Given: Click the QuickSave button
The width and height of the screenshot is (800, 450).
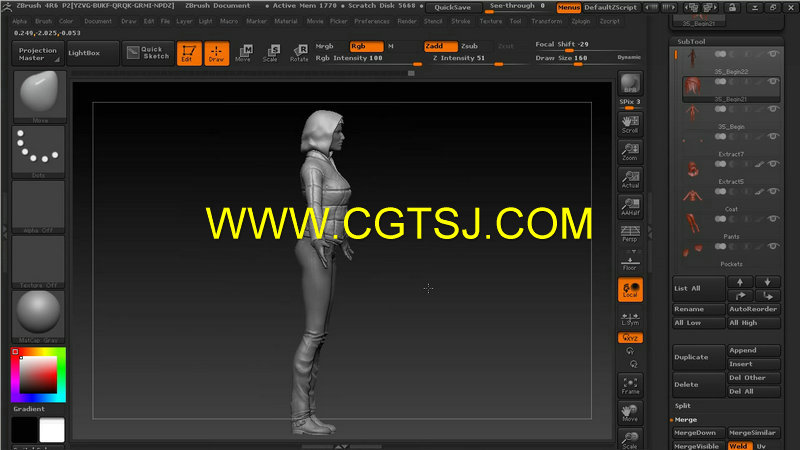Looking at the screenshot, I should tap(453, 8).
